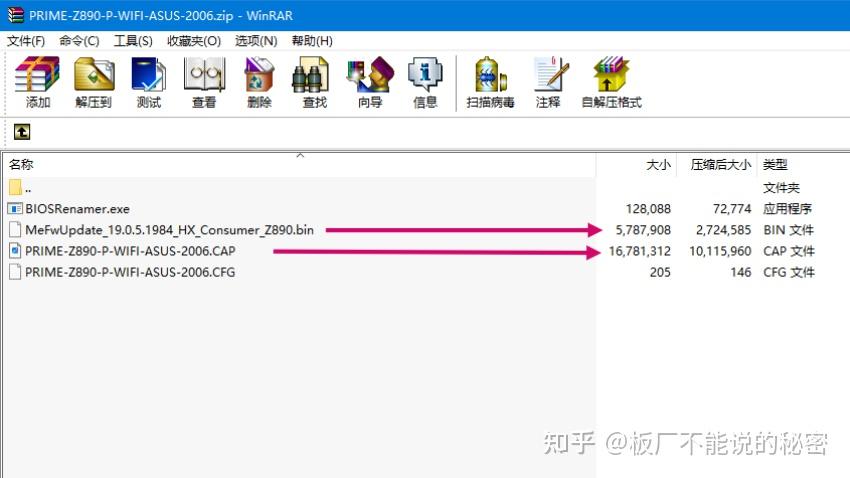Click the 解压到 (Extract to) toolbar icon

click(94, 74)
